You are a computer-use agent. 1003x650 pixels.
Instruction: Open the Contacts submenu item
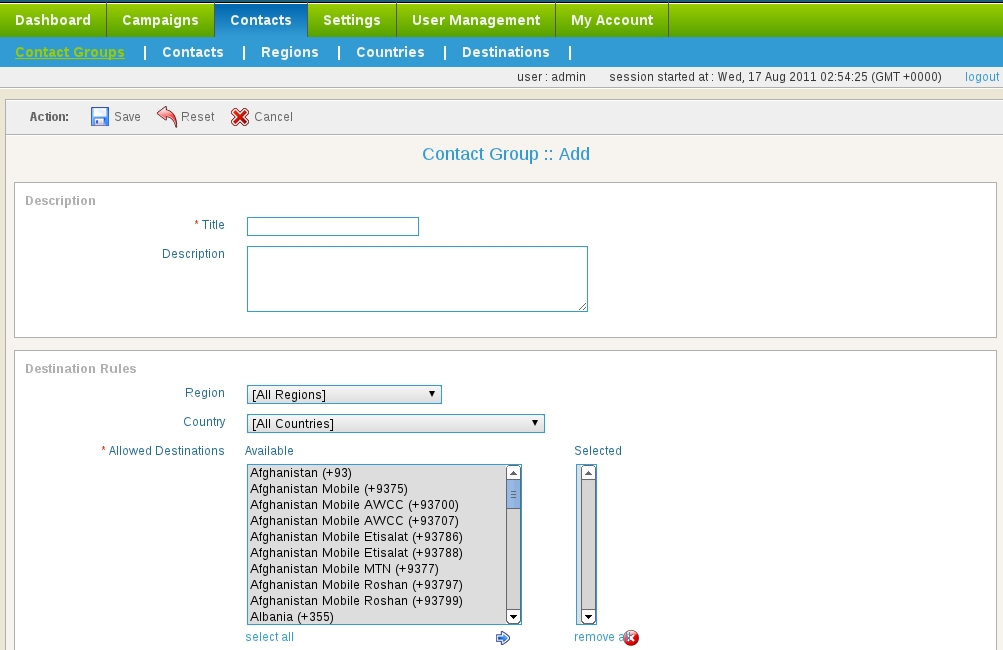click(x=193, y=52)
